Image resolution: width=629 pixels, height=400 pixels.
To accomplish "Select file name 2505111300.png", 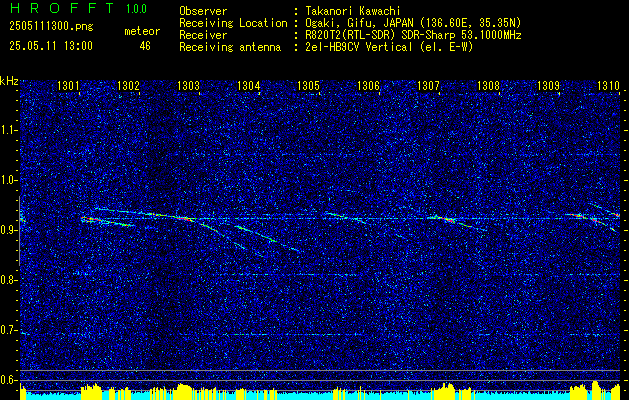I will coord(51,26).
